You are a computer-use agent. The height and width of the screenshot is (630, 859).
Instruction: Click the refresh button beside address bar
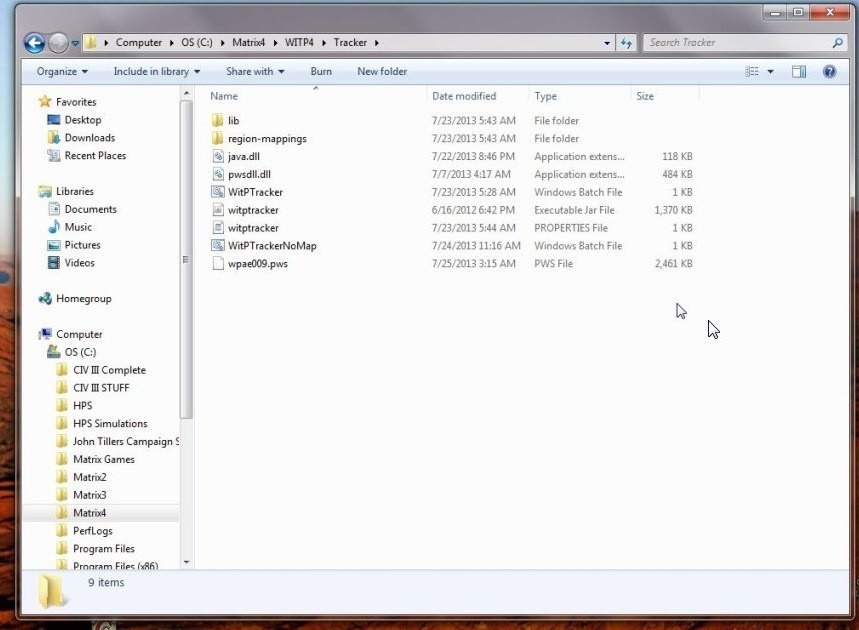pyautogui.click(x=626, y=43)
